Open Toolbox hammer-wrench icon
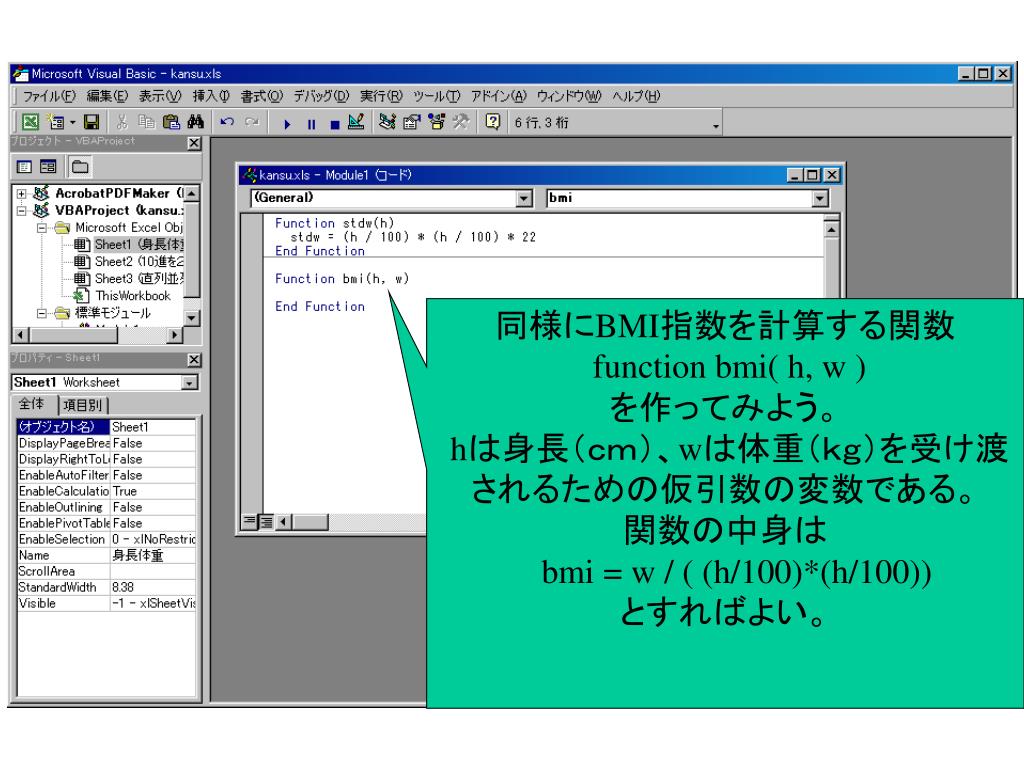 (461, 122)
